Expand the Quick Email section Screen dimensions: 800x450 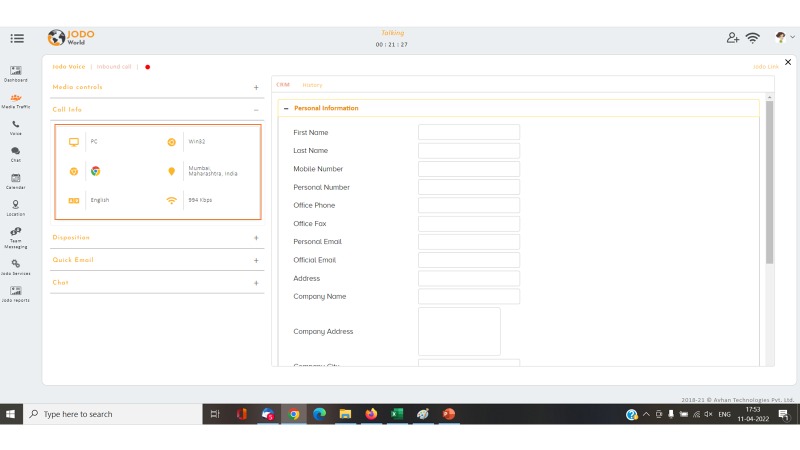(x=256, y=260)
